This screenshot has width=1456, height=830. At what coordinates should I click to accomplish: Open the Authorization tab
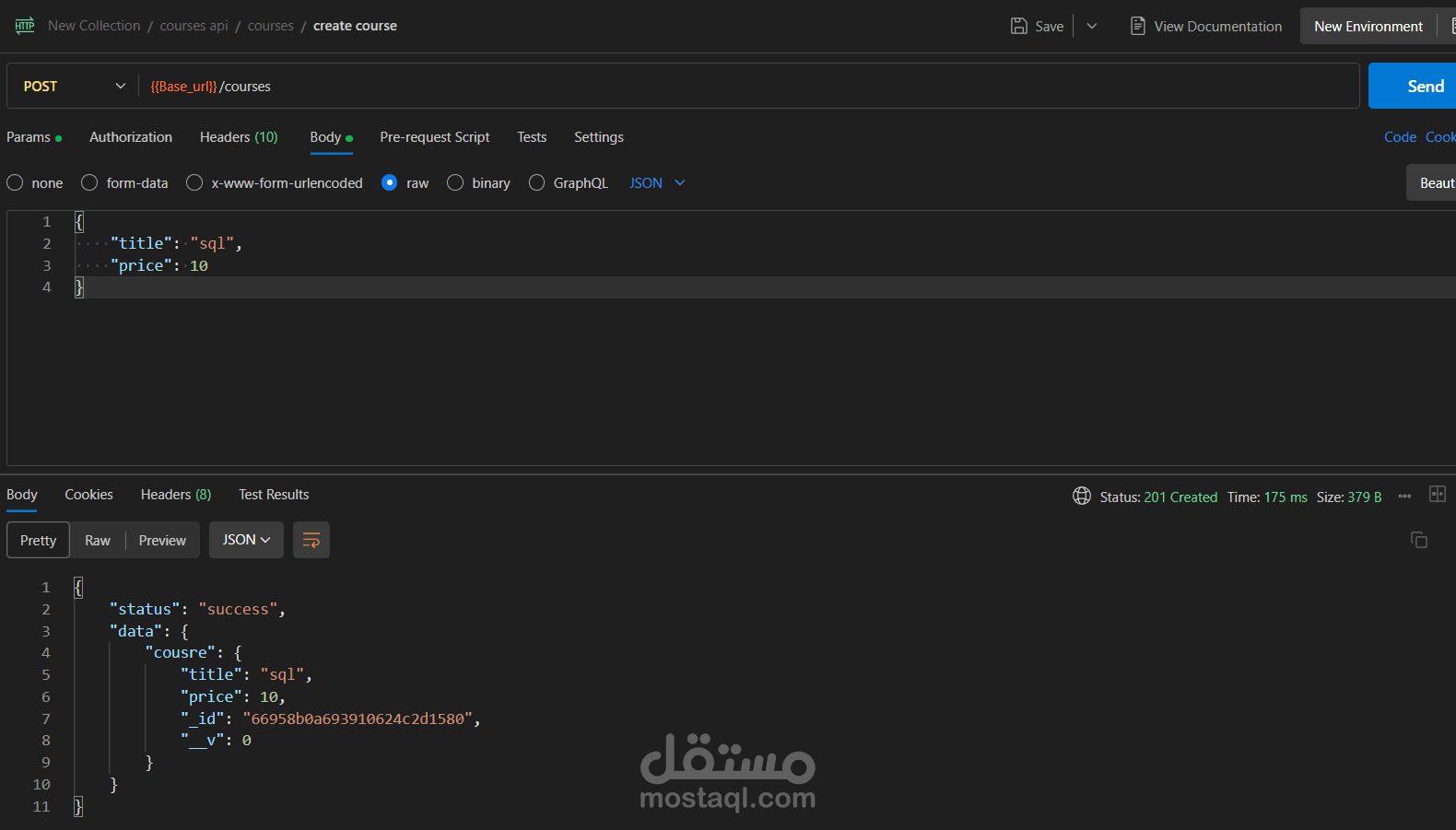pyautogui.click(x=131, y=137)
